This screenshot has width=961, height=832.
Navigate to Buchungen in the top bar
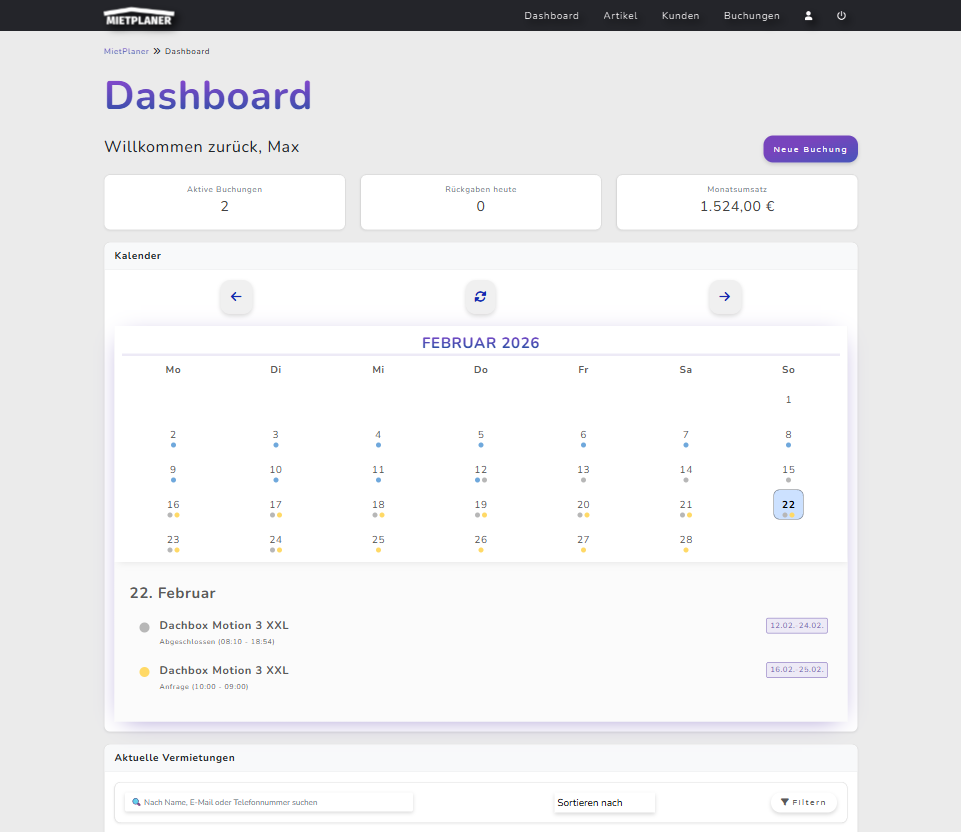click(751, 15)
